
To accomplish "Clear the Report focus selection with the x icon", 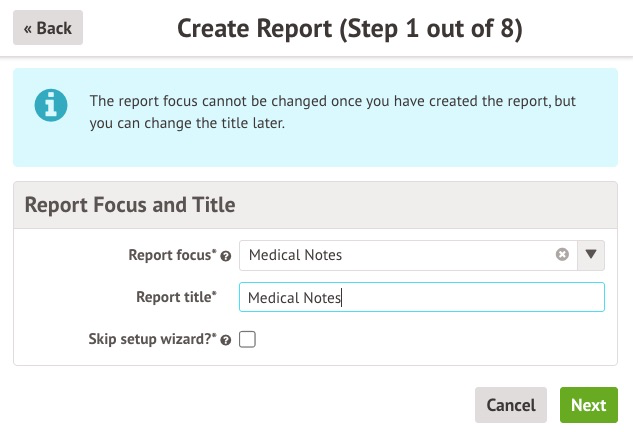I will coord(562,255).
